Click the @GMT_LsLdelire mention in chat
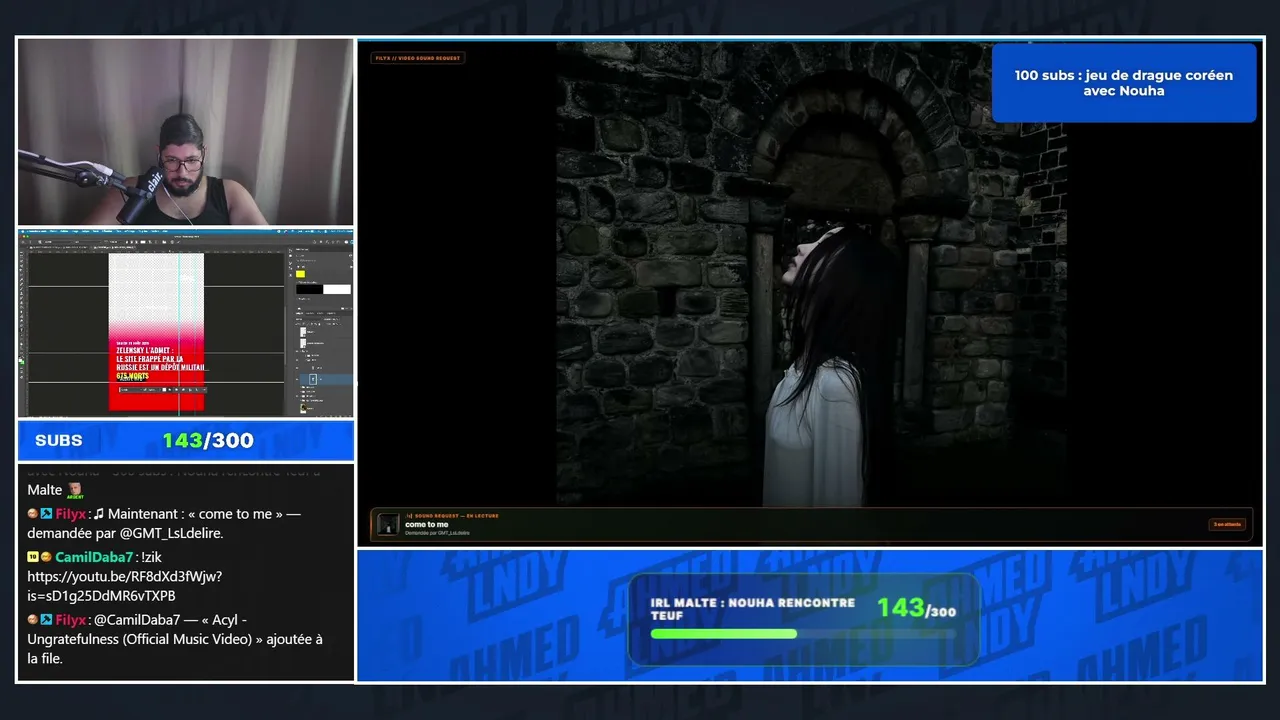1280x720 pixels. tap(169, 533)
